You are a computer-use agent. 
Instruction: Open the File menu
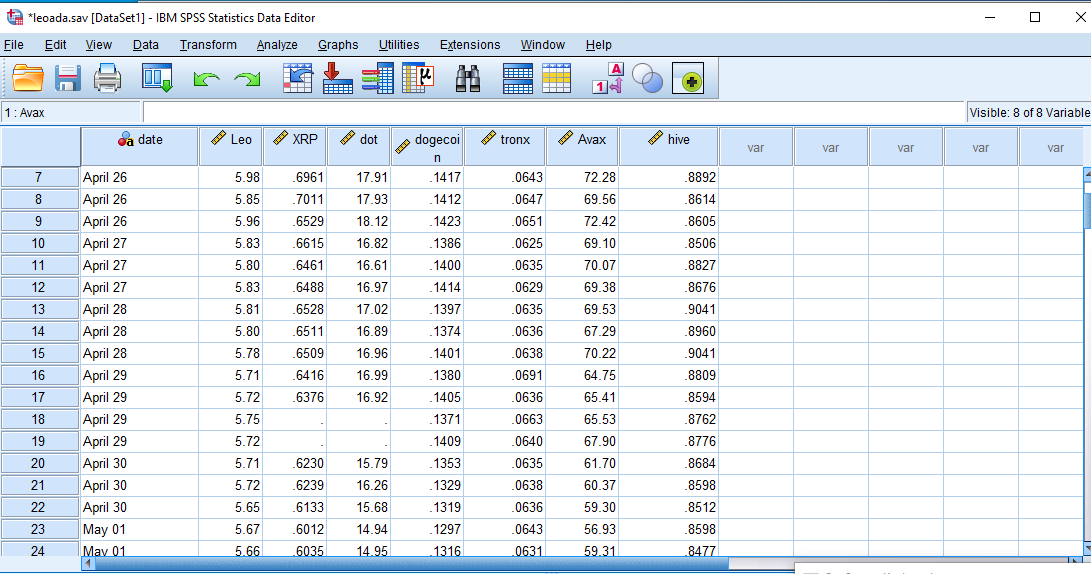14,45
